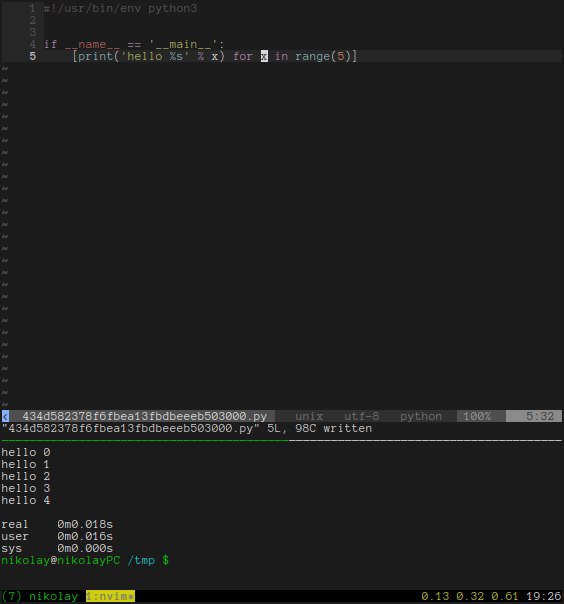Click the 'hello 1' output line
564x604 pixels.
point(26,464)
